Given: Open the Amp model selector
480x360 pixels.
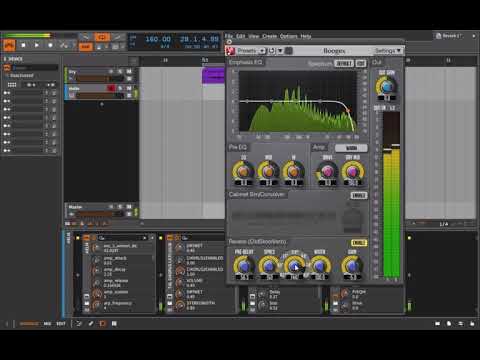Looking at the screenshot, I should tap(351, 148).
